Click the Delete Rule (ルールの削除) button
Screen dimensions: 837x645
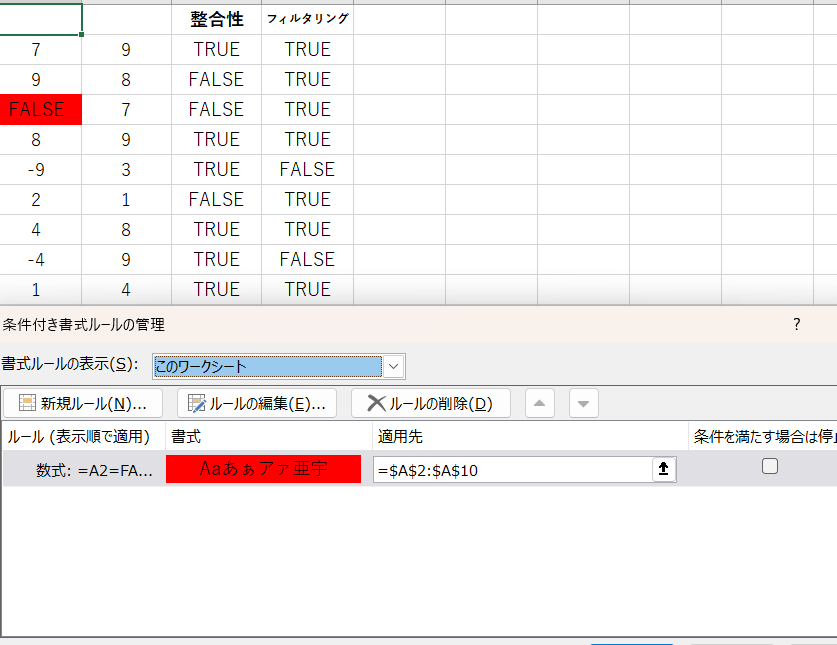click(431, 403)
